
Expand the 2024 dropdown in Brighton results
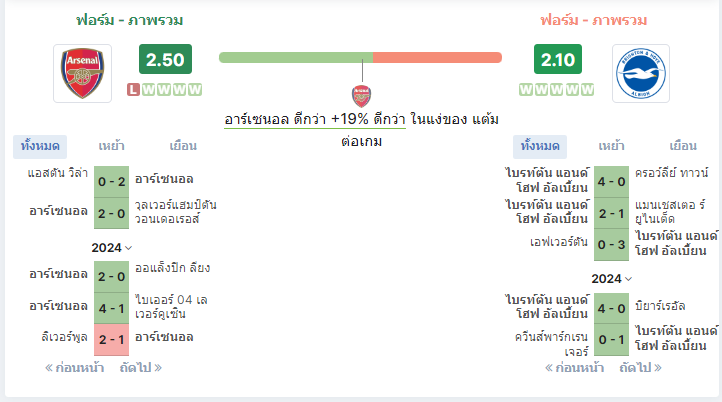pos(611,279)
